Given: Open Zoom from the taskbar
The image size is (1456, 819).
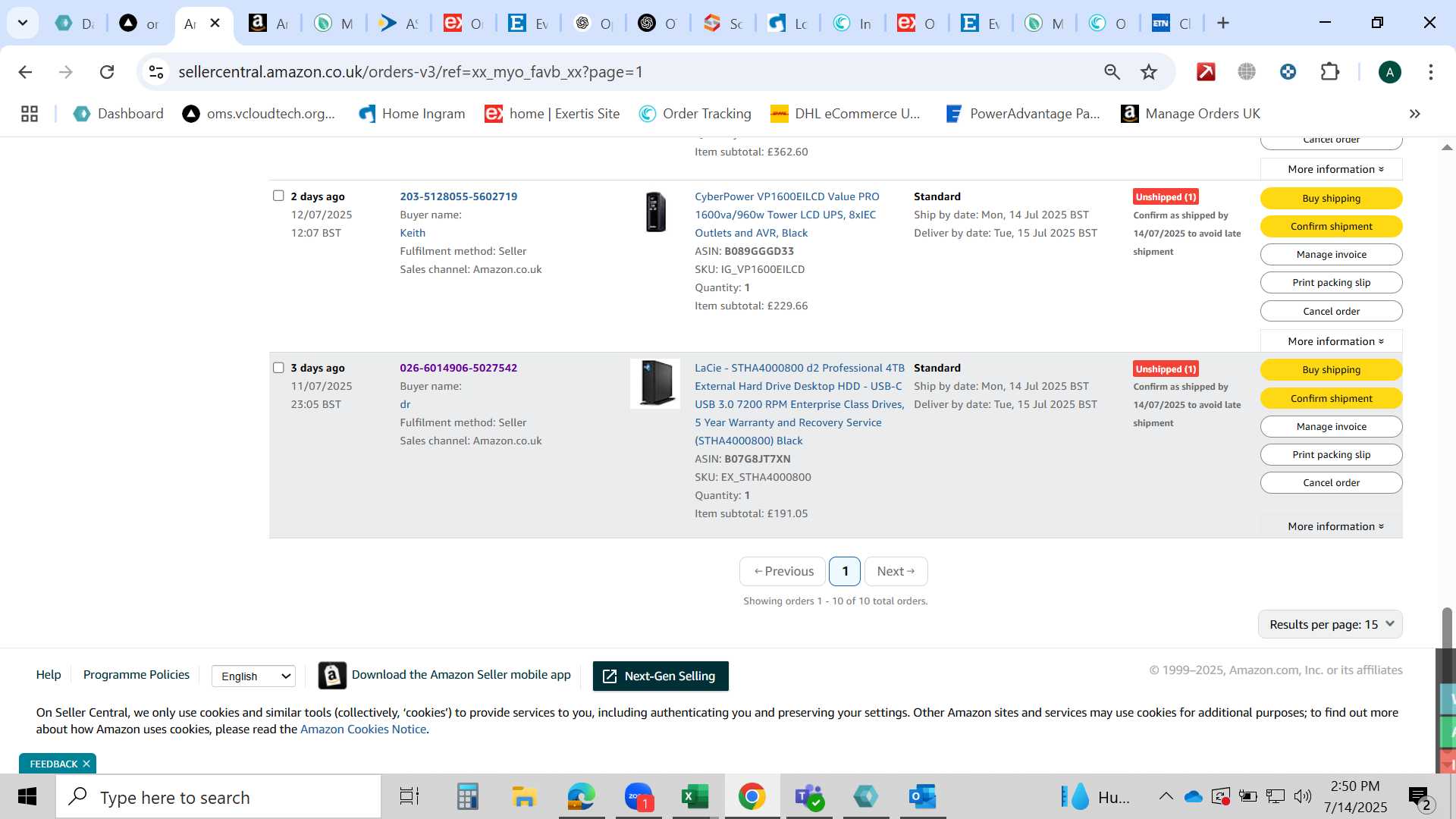Looking at the screenshot, I should pyautogui.click(x=639, y=797).
